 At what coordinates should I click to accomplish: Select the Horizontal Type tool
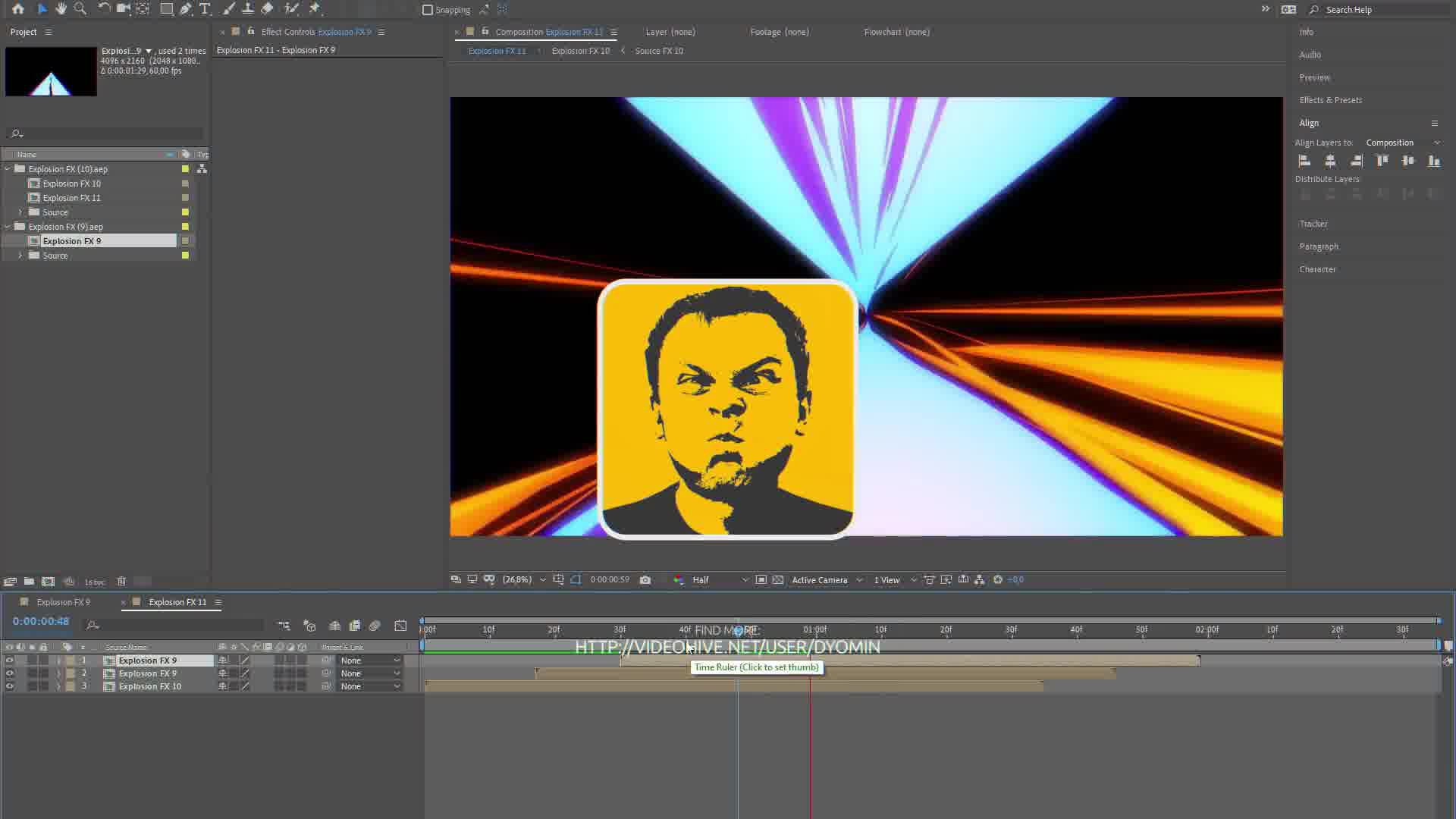(205, 9)
